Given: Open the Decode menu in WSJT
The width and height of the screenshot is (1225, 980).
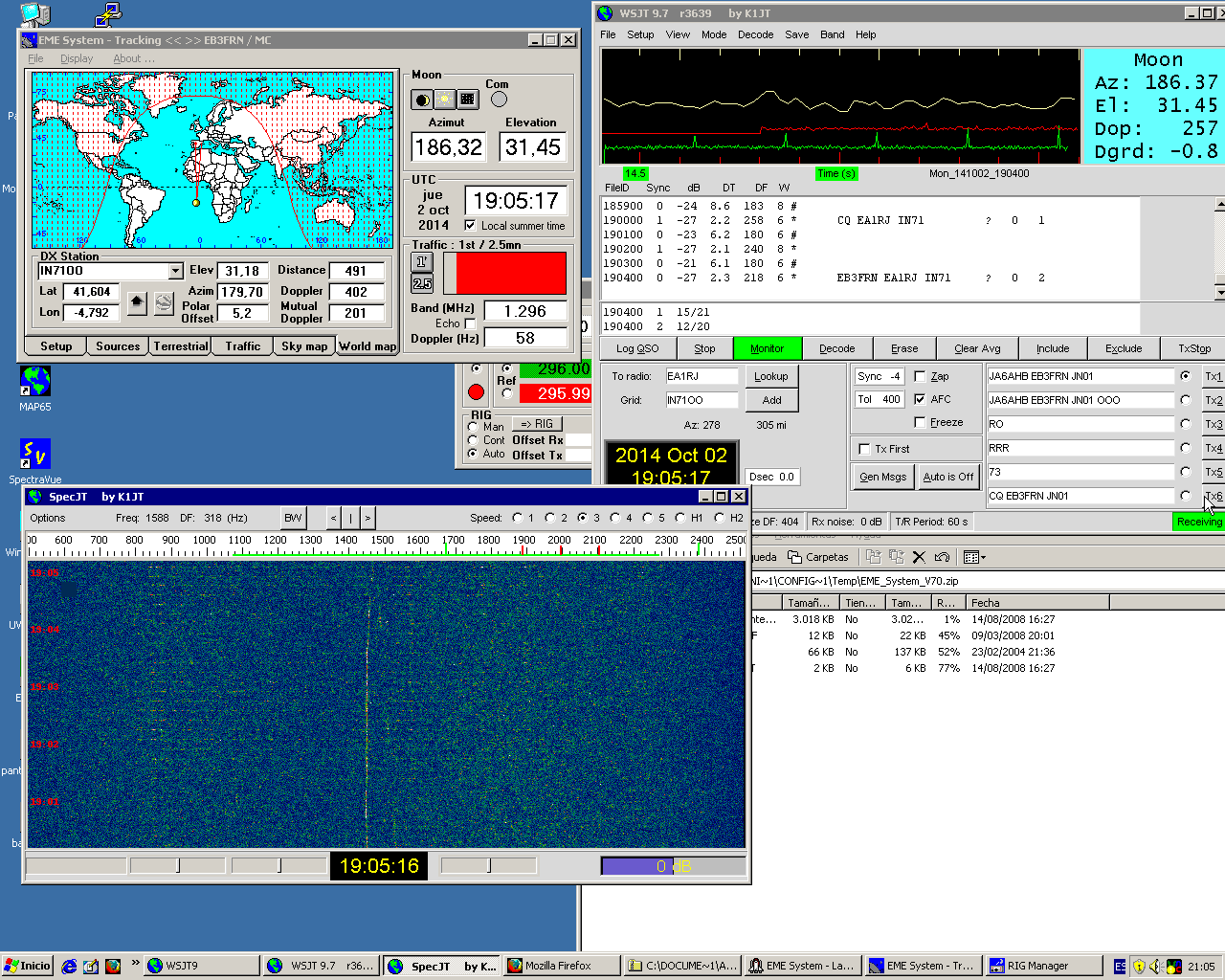Looking at the screenshot, I should tap(755, 34).
